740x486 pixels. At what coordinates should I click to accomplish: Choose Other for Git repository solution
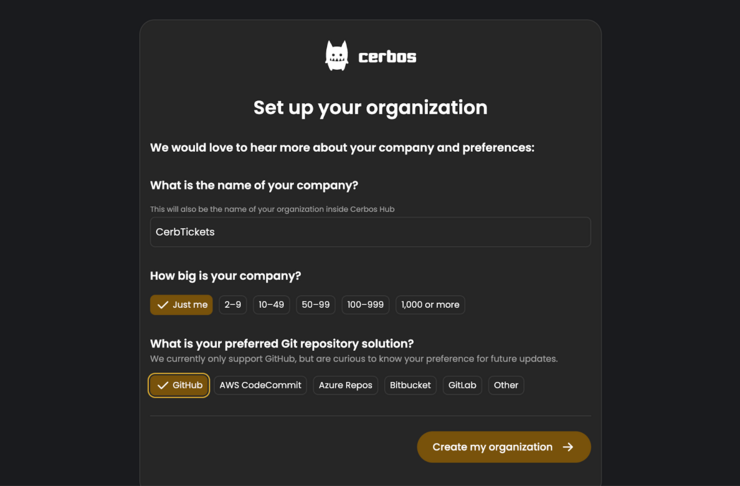[506, 385]
